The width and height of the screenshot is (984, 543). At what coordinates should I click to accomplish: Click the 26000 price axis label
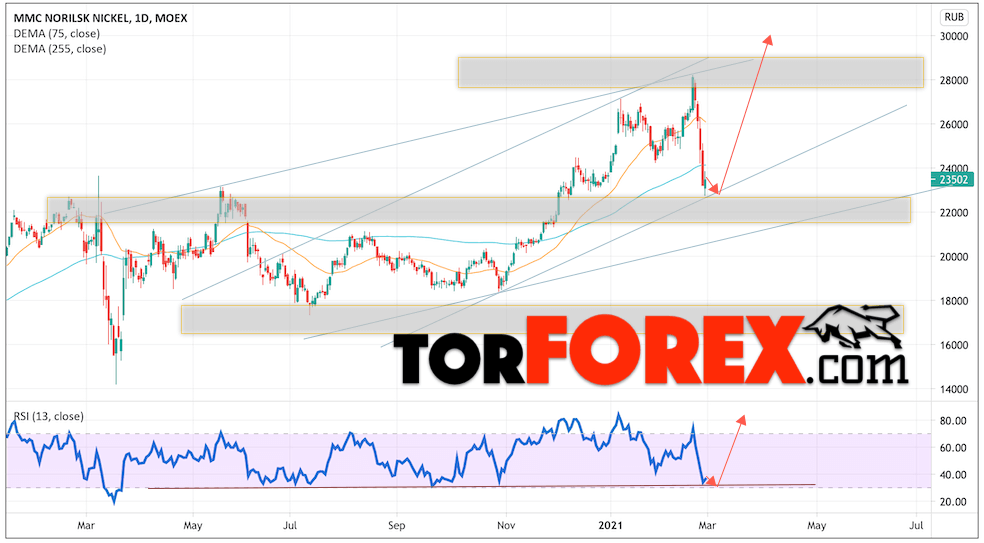(x=954, y=124)
